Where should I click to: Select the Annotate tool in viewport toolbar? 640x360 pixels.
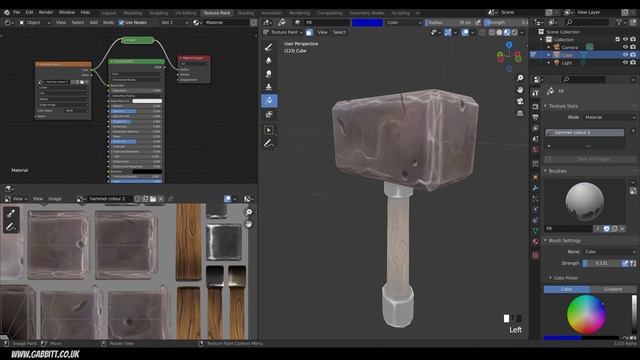pos(269,143)
